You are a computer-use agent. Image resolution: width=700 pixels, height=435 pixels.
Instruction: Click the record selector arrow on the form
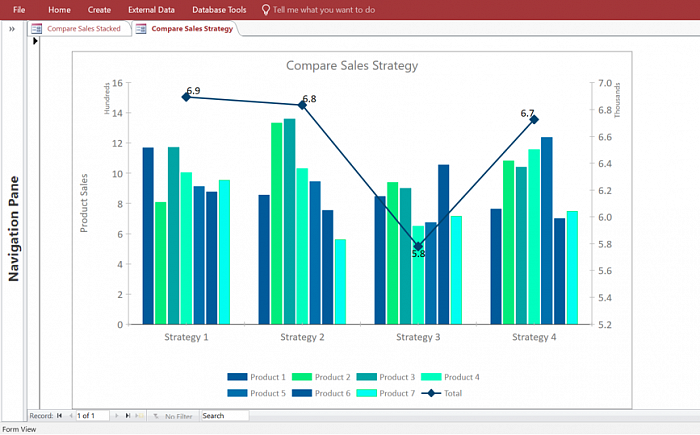35,41
